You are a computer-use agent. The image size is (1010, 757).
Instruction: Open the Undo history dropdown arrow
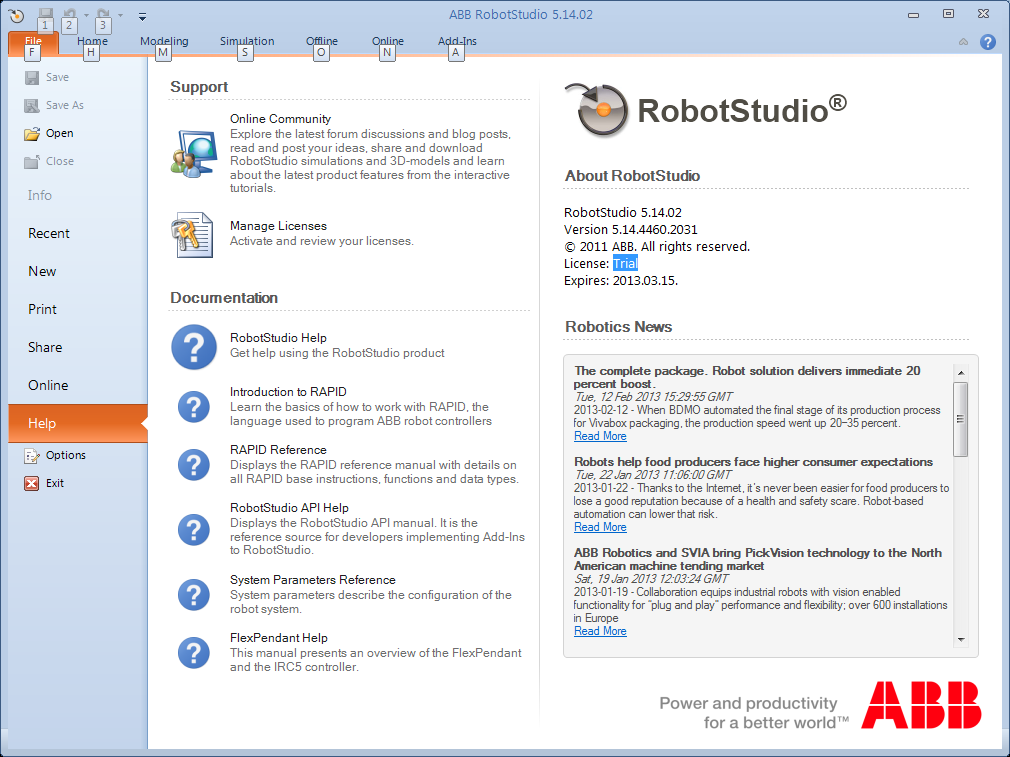click(x=86, y=15)
